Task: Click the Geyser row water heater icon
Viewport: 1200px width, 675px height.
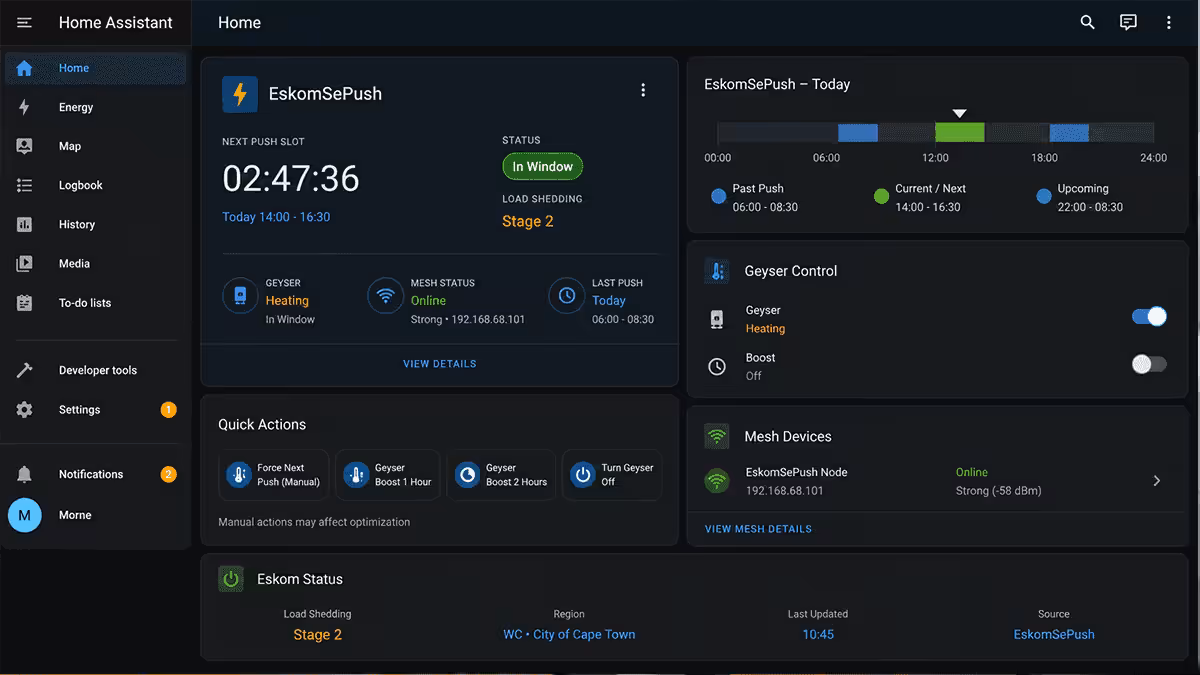Action: [x=716, y=319]
